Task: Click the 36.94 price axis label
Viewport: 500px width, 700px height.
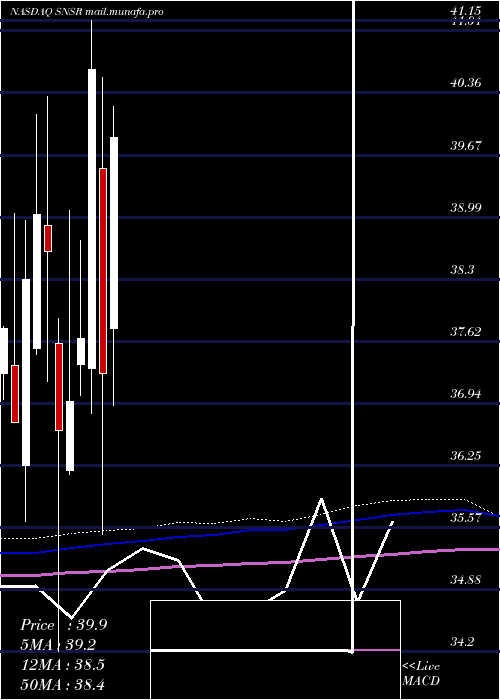Action: tap(466, 394)
